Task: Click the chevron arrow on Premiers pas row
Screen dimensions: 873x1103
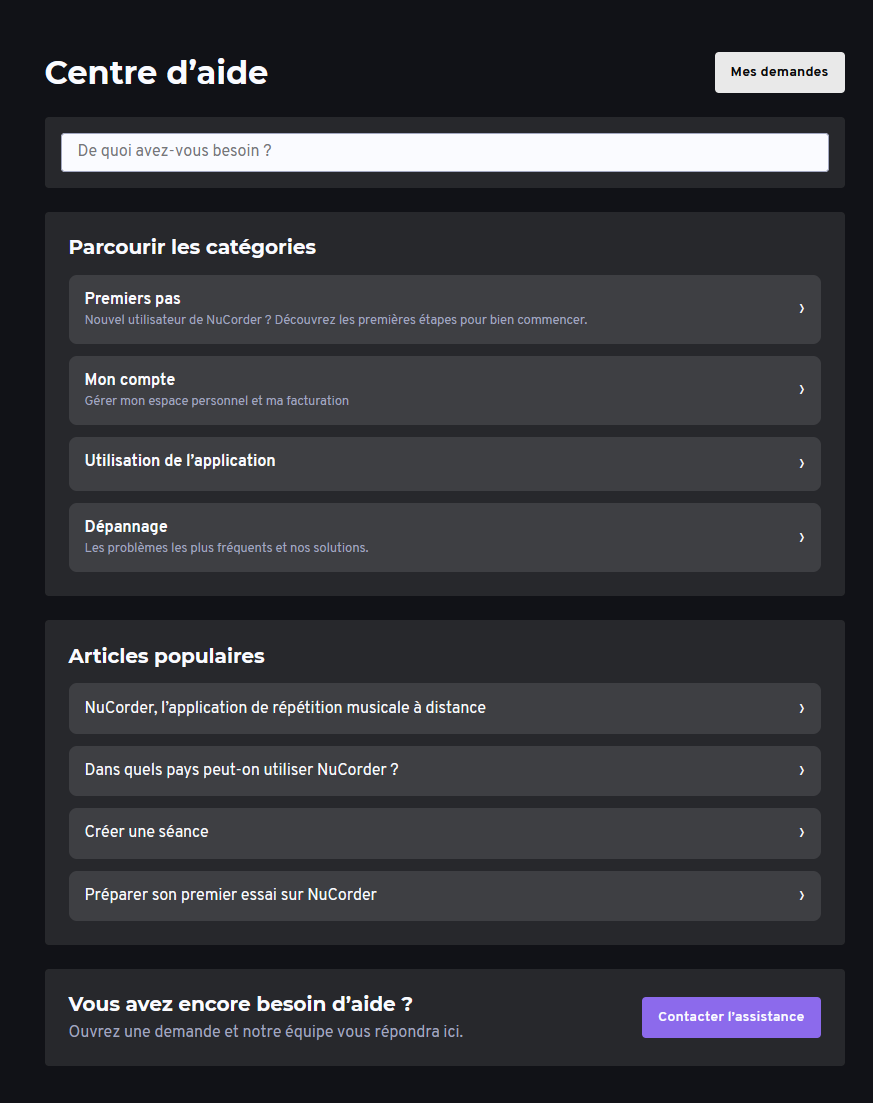Action: 801,309
